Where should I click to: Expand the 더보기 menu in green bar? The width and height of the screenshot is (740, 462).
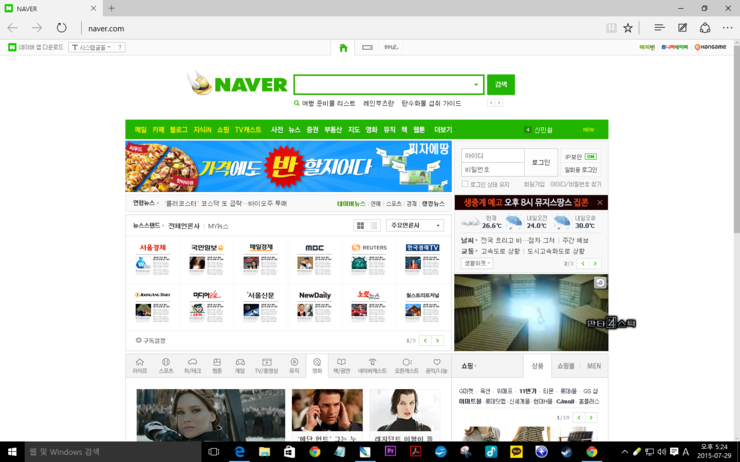pyautogui.click(x=444, y=130)
